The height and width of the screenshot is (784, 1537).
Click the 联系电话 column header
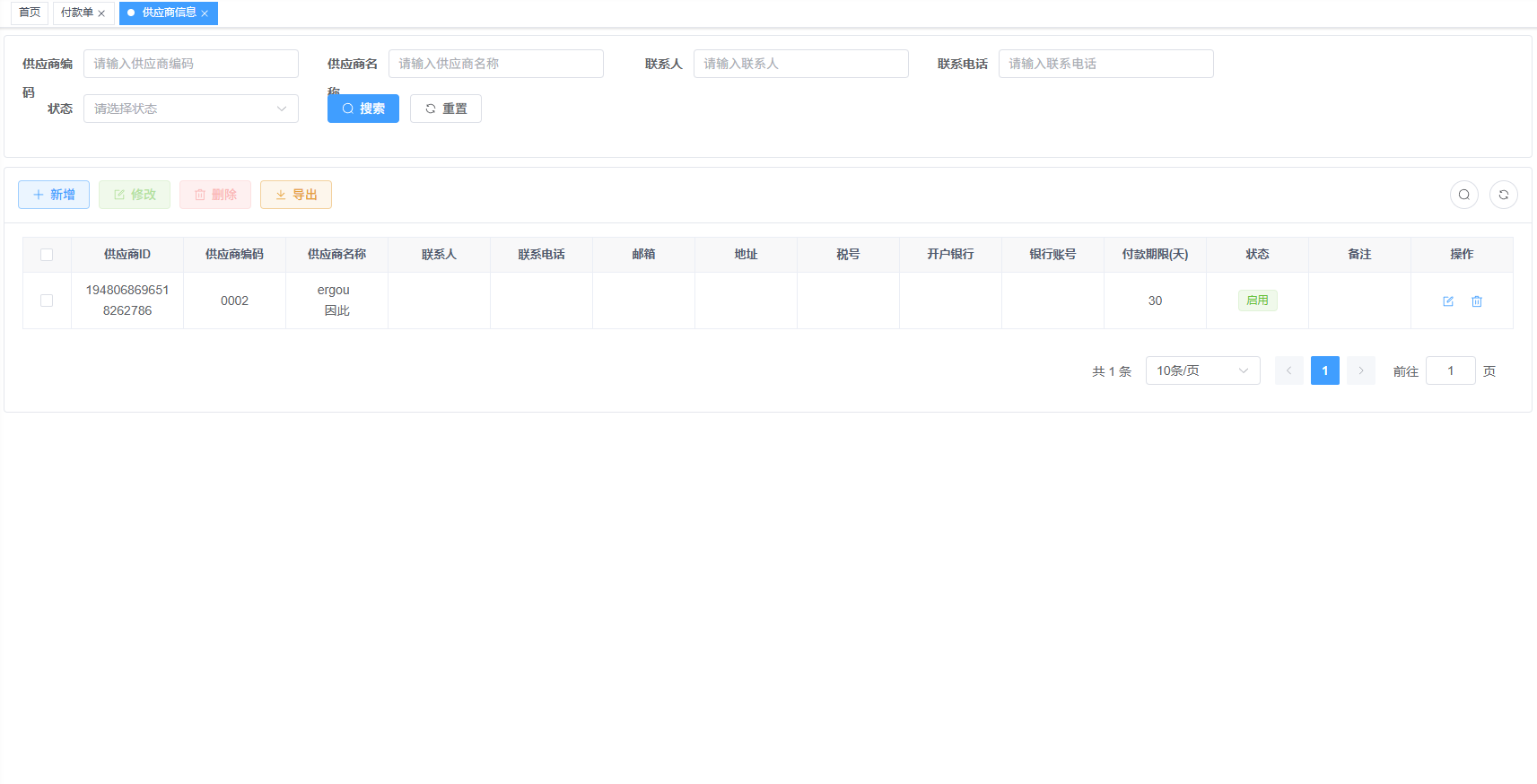[x=542, y=255]
